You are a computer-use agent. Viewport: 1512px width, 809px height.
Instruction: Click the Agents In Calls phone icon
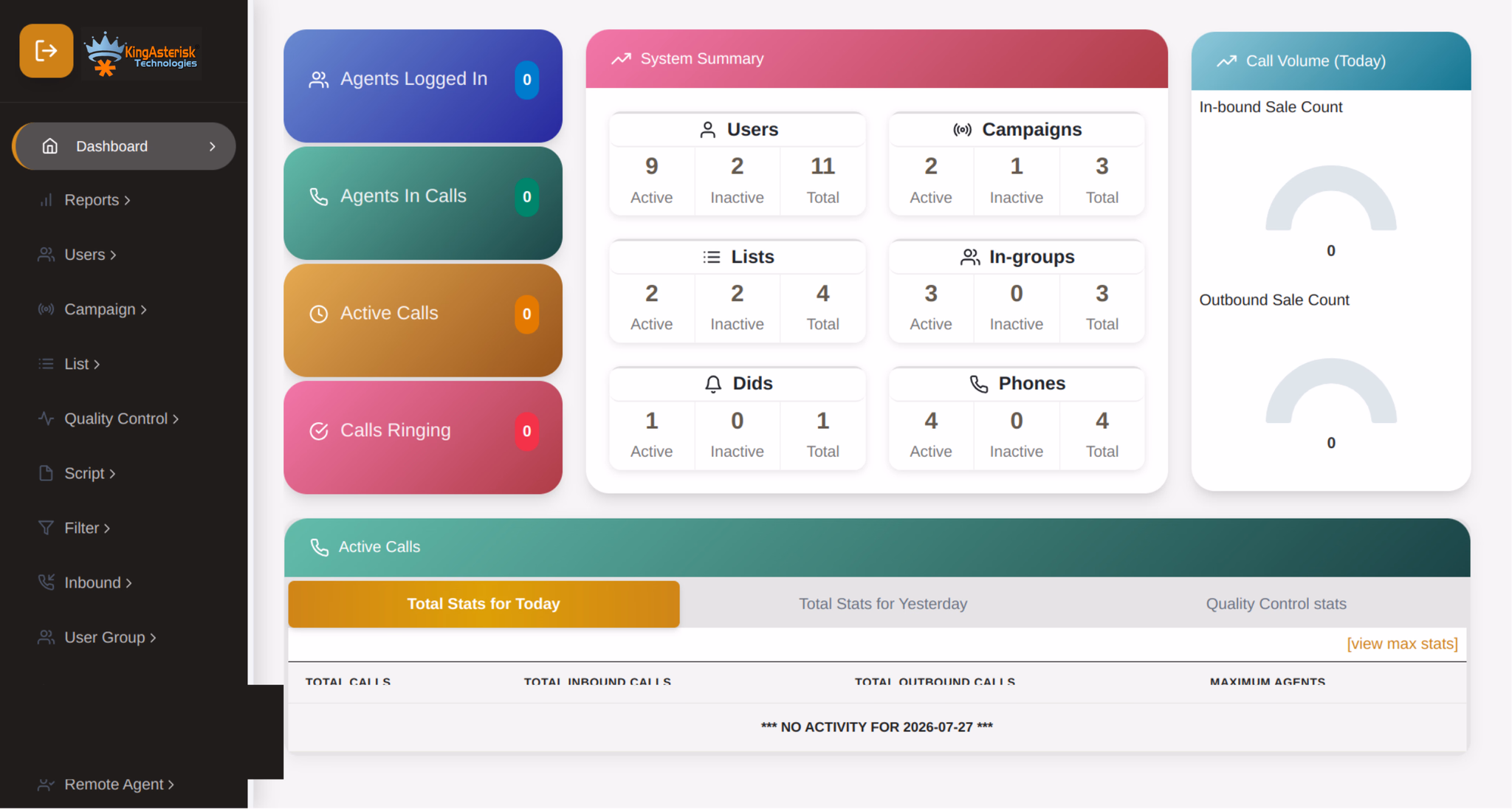point(318,196)
